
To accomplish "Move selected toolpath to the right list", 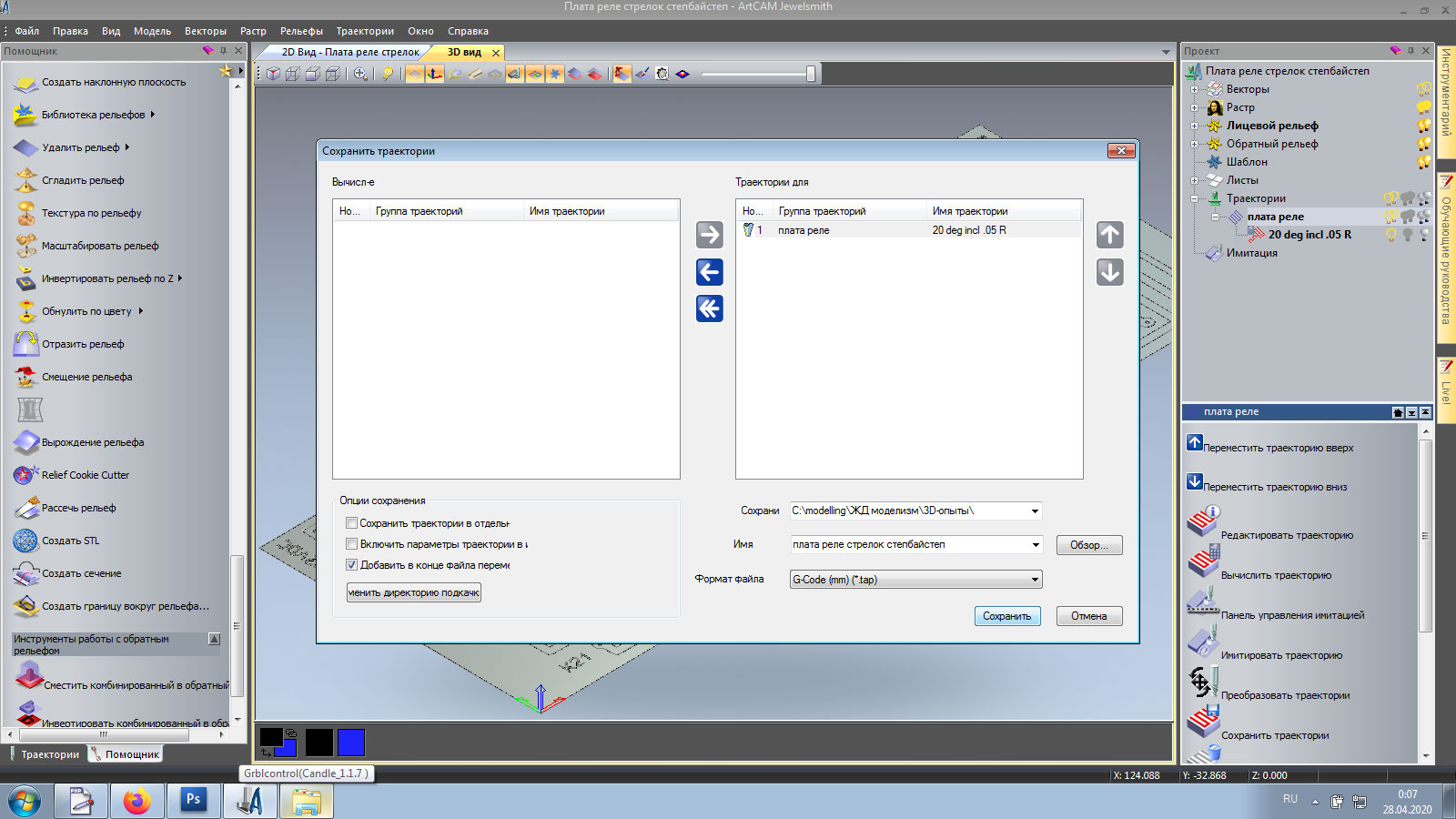I will click(x=709, y=235).
